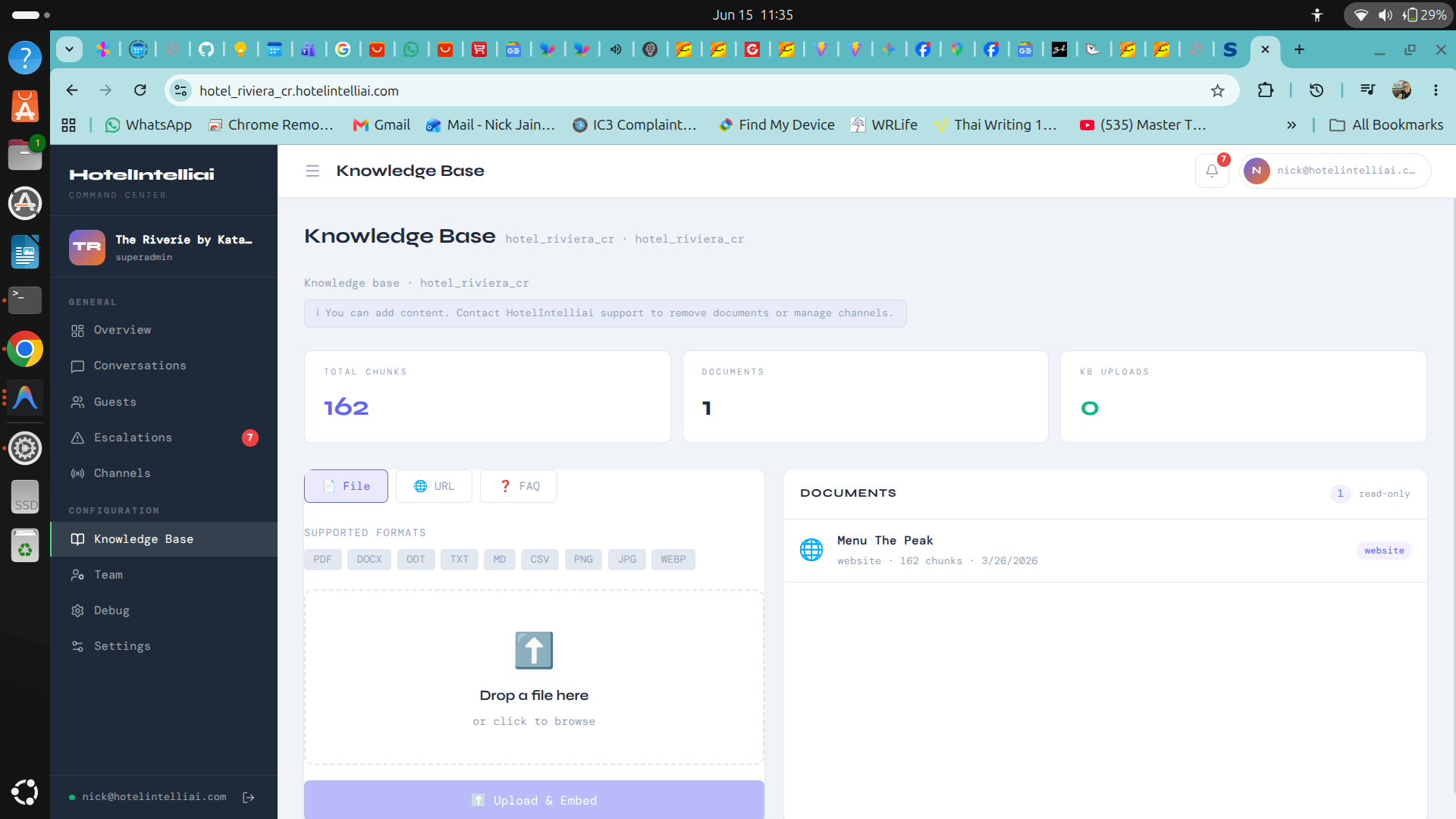Click the WEBP format chip
Screen dimensions: 1456x819
pyautogui.click(x=673, y=560)
